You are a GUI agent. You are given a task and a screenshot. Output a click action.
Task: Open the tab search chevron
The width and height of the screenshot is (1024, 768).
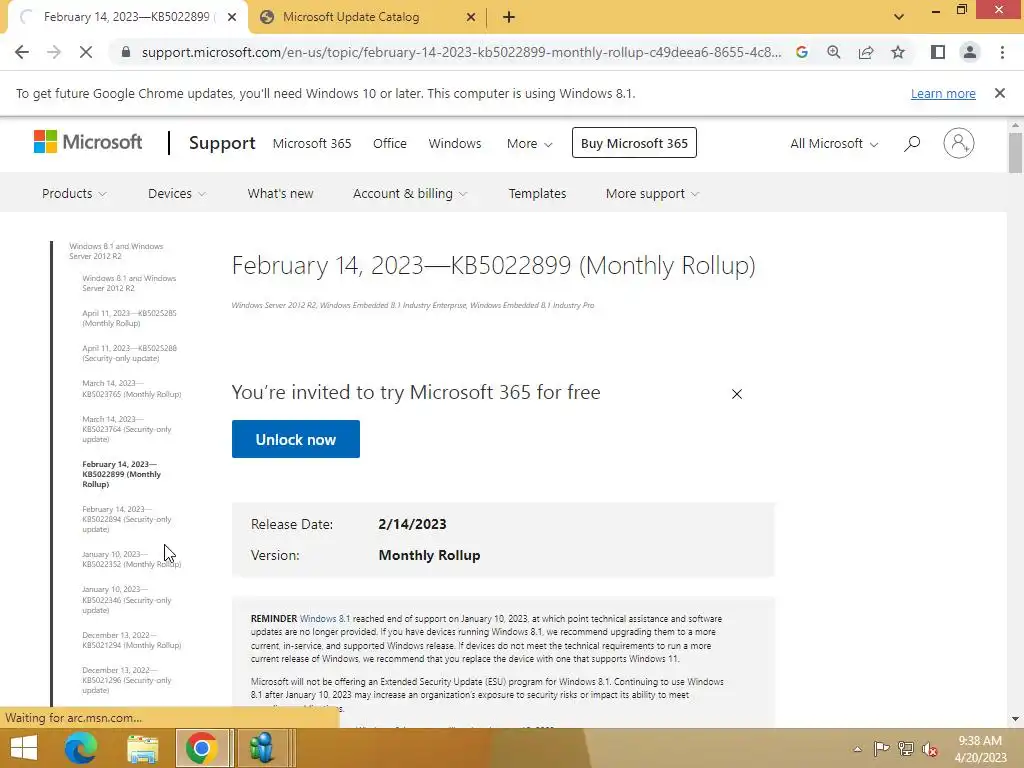899,17
